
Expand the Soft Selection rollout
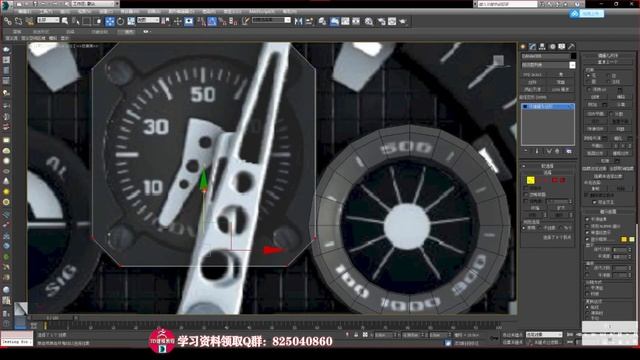point(547,166)
